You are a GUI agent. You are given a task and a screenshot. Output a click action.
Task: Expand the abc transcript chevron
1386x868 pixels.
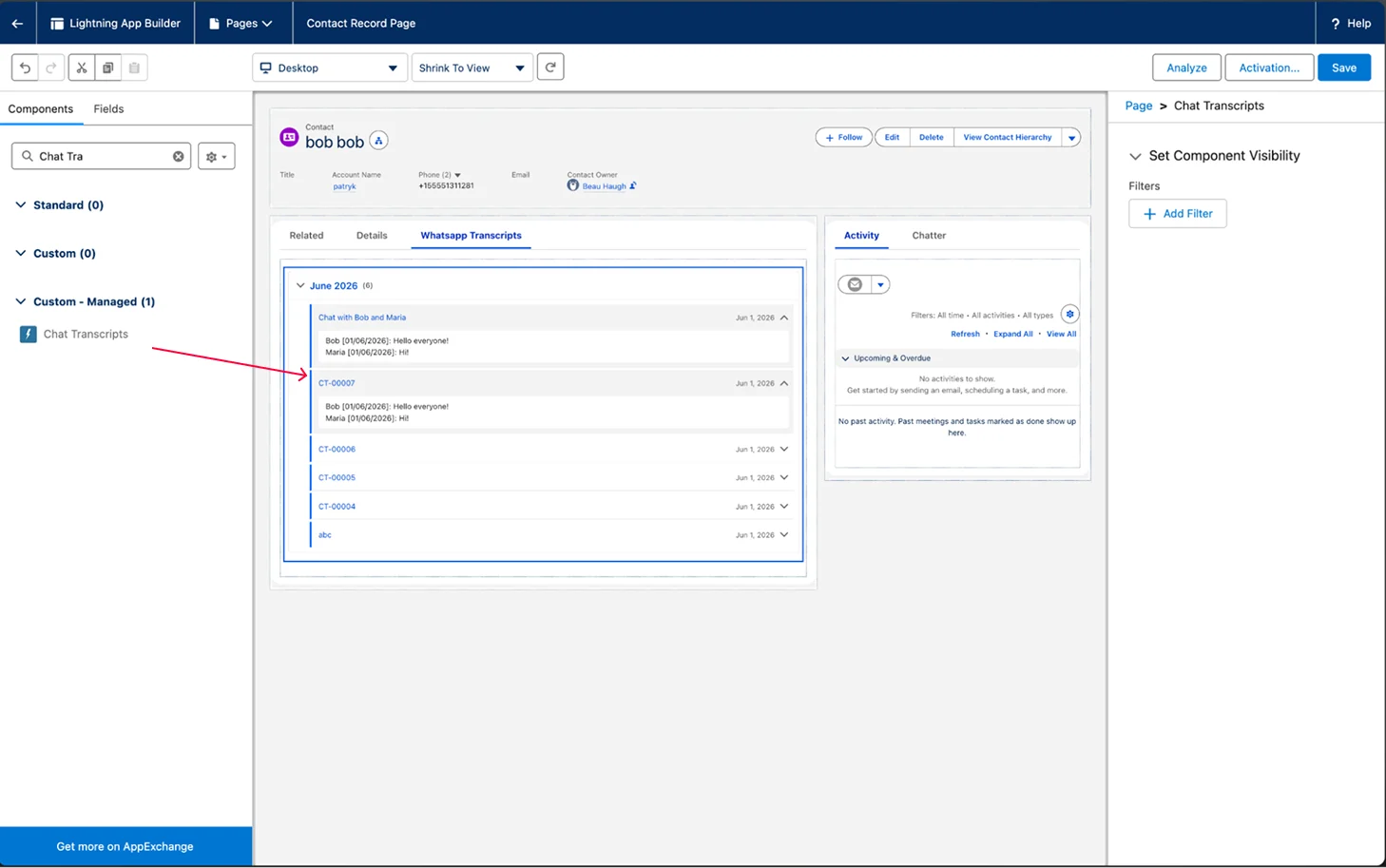(x=784, y=534)
